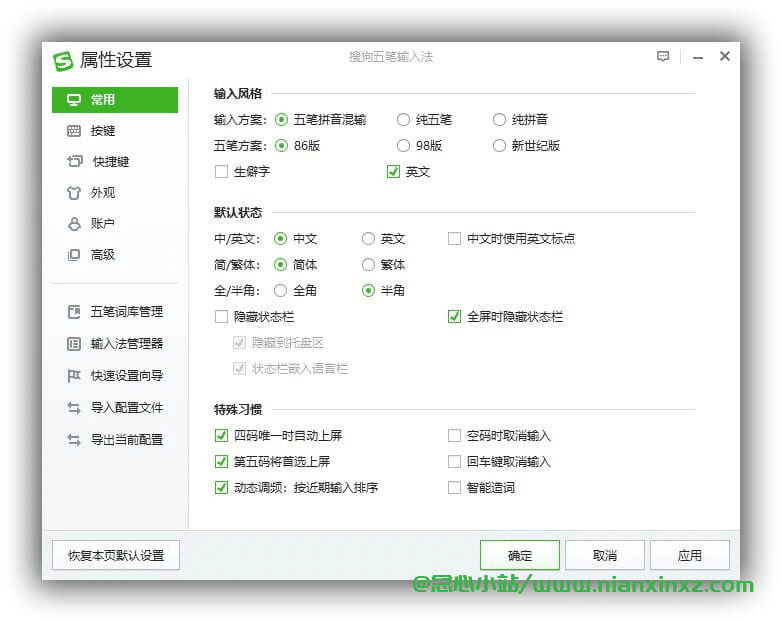Select the 全角 radio option
The image size is (782, 622).
(x=281, y=290)
